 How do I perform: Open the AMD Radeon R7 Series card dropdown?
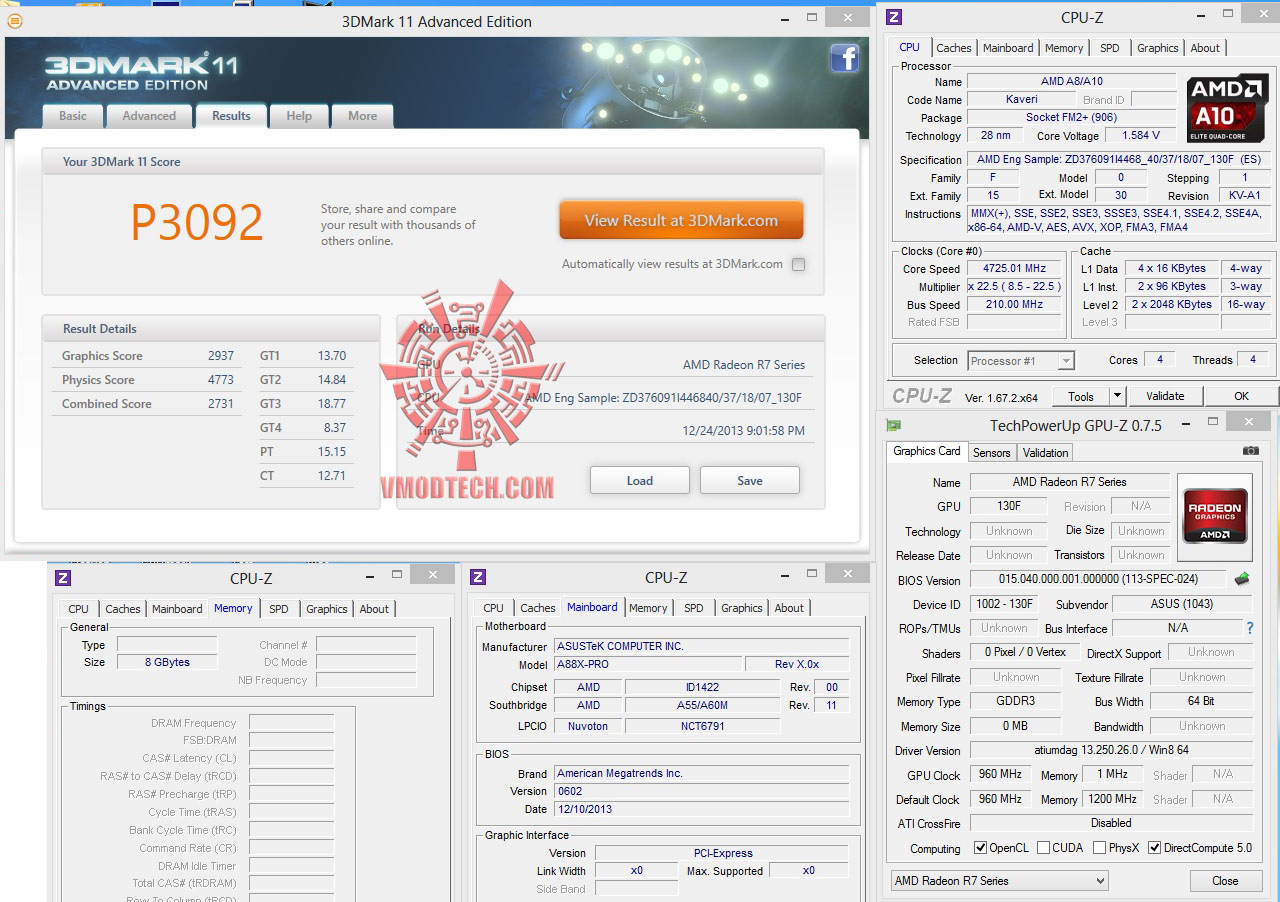tap(999, 881)
